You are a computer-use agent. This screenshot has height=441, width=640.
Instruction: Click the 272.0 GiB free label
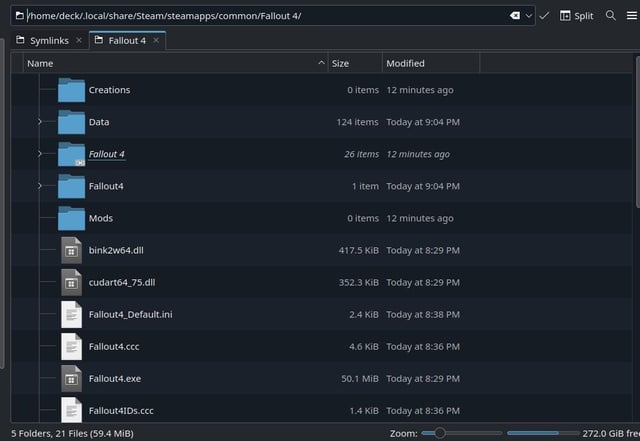coord(611,433)
